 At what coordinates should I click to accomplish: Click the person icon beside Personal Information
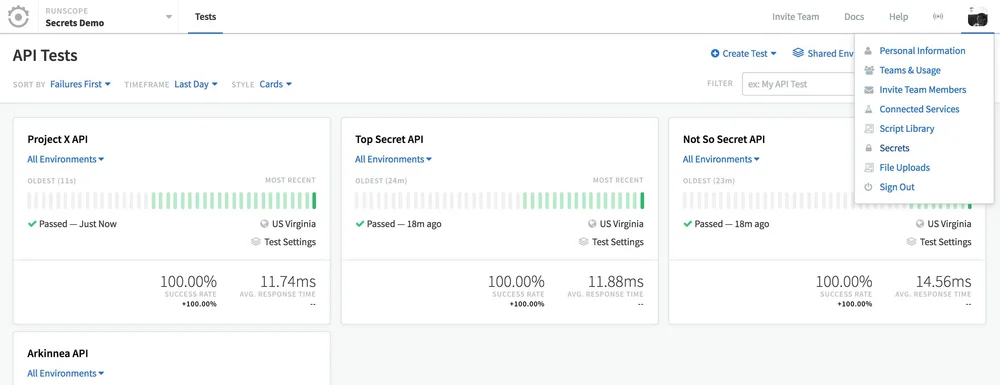[x=868, y=51]
